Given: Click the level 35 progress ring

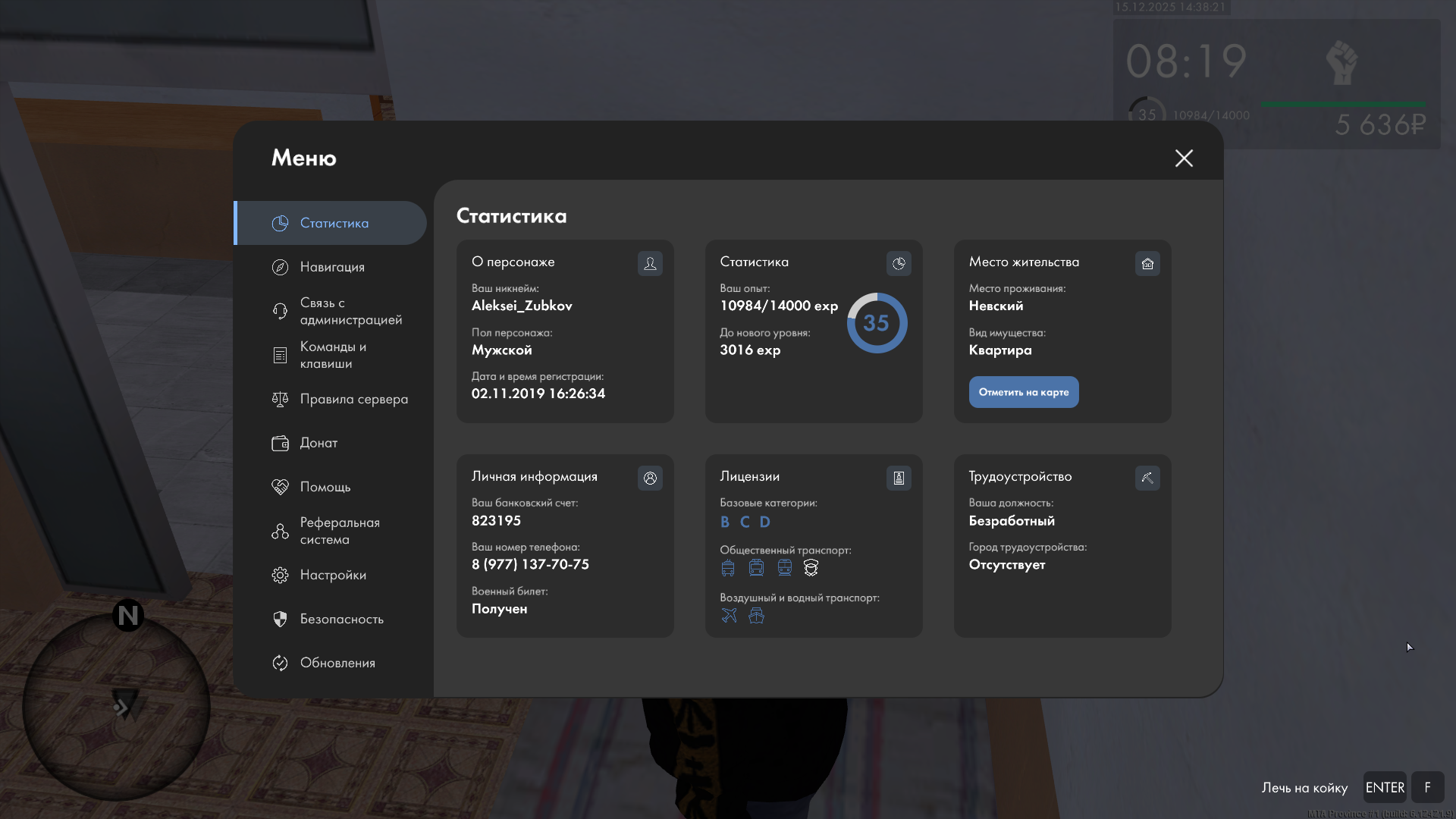Looking at the screenshot, I should [x=877, y=323].
